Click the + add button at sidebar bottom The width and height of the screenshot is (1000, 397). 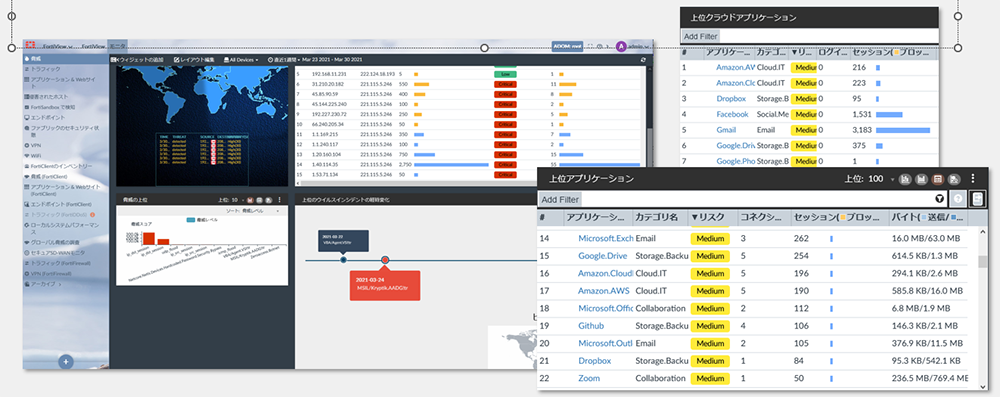pos(66,361)
